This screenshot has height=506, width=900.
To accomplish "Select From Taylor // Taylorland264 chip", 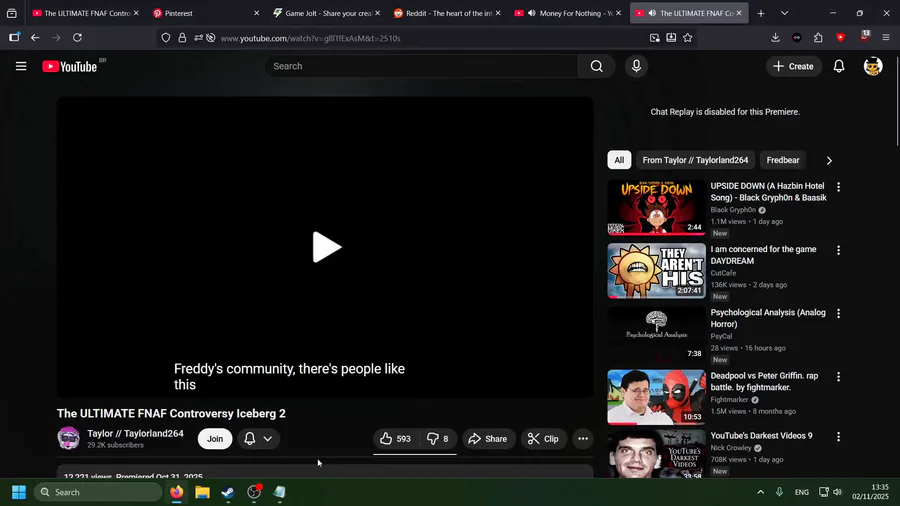I will pyautogui.click(x=695, y=160).
